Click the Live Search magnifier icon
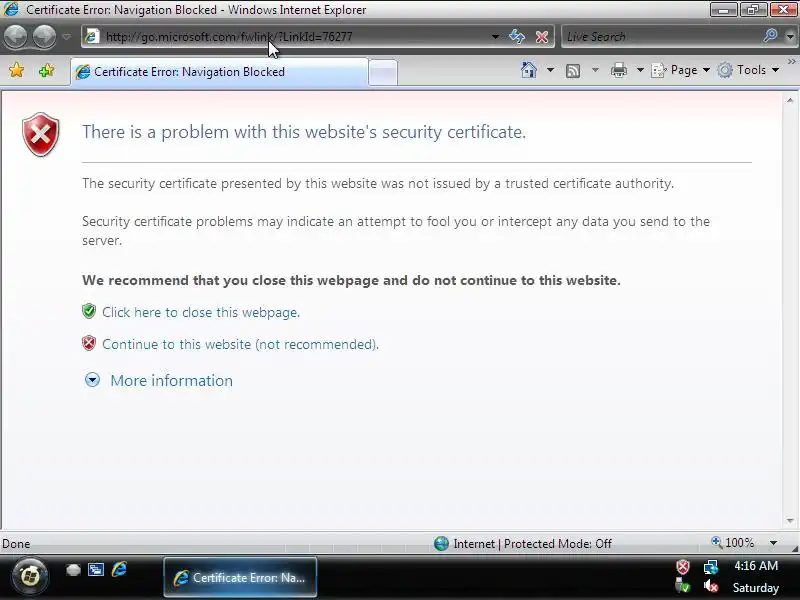The width and height of the screenshot is (800, 600). [x=770, y=36]
